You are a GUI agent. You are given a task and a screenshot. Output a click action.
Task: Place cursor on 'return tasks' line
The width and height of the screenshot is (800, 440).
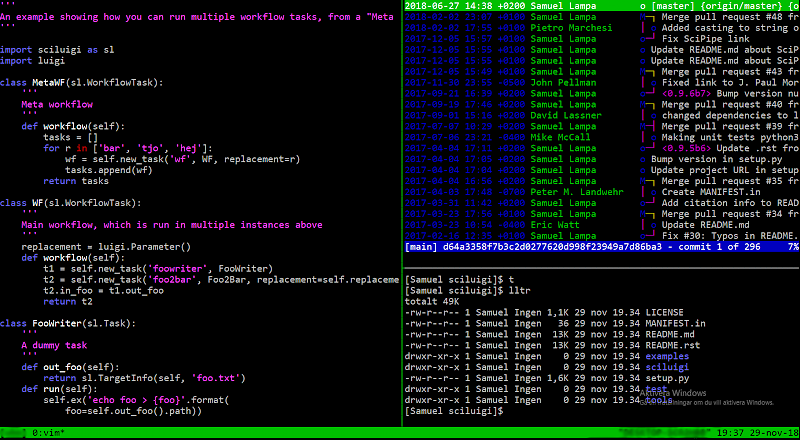[76, 181]
